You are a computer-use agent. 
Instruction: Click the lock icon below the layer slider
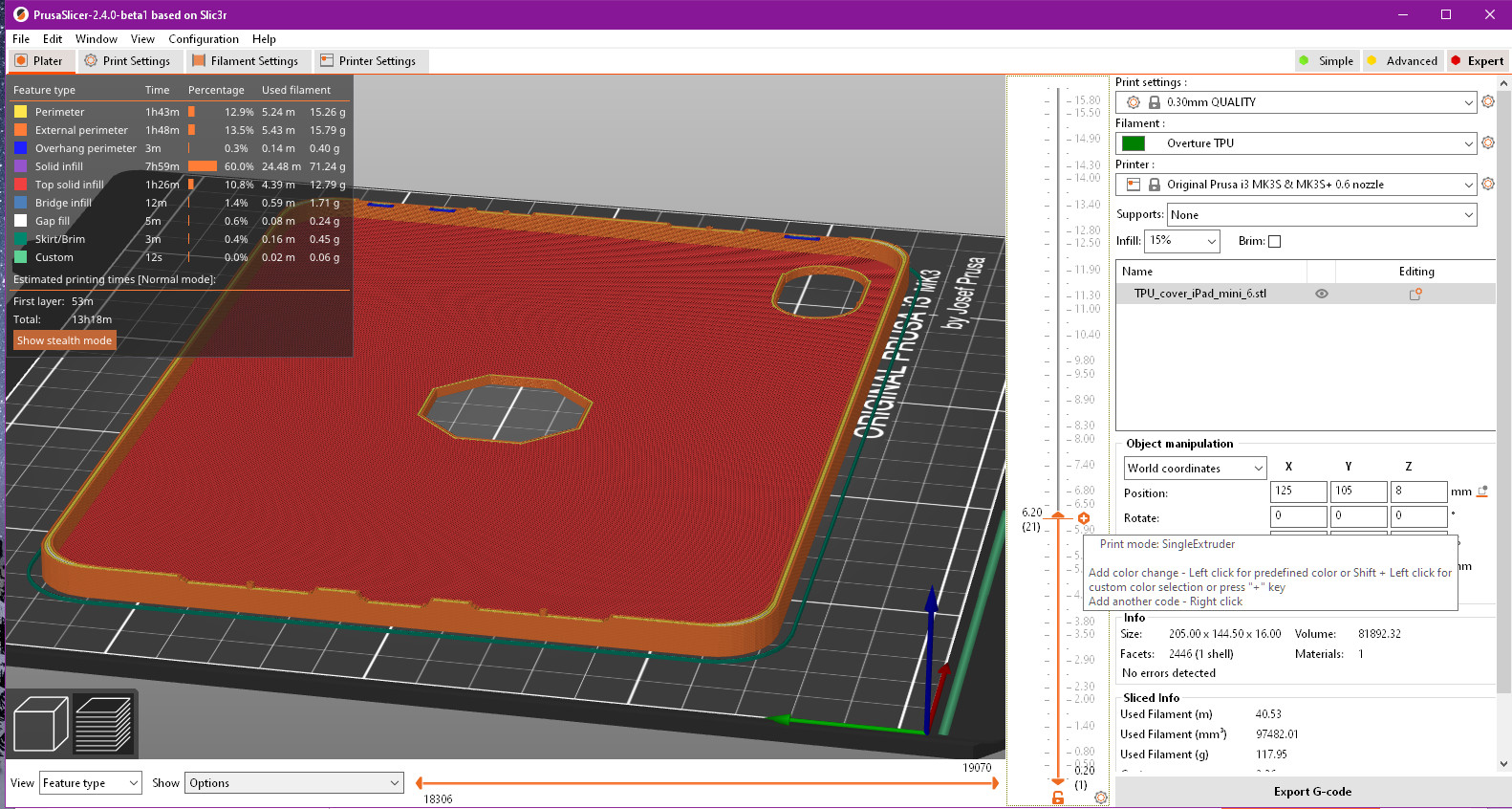pyautogui.click(x=1058, y=797)
